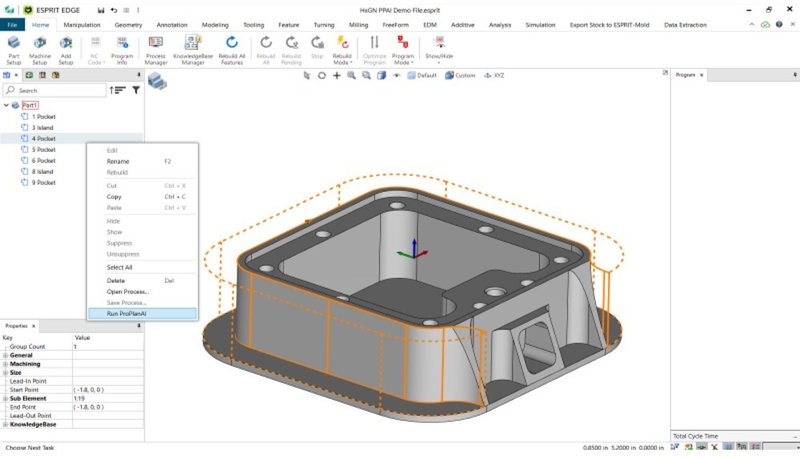Click the rotate view circle icon
The width and height of the screenshot is (800, 457).
click(x=321, y=75)
